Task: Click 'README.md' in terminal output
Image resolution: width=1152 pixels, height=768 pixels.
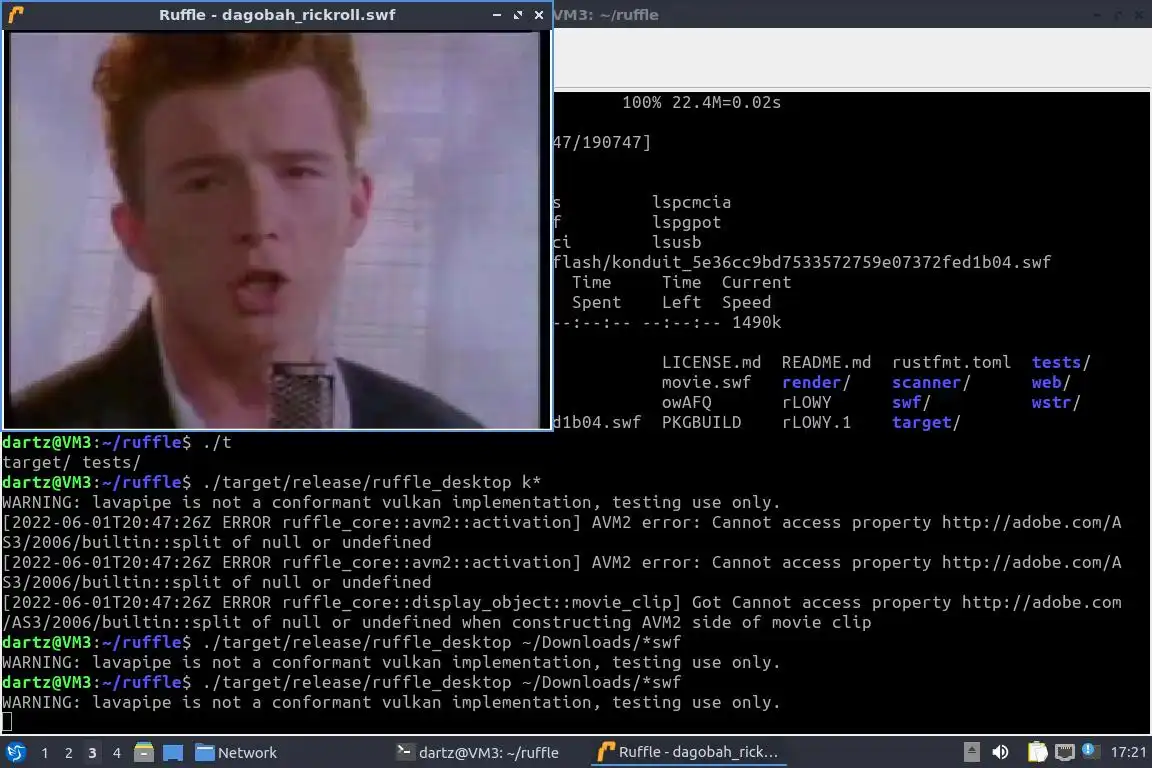Action: (826, 362)
